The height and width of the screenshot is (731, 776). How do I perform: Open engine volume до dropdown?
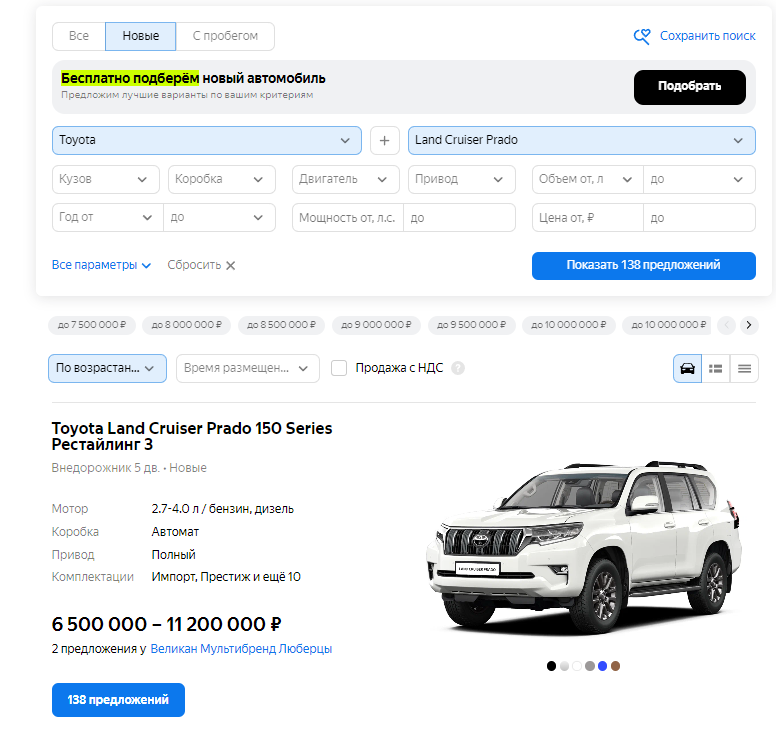(x=699, y=179)
